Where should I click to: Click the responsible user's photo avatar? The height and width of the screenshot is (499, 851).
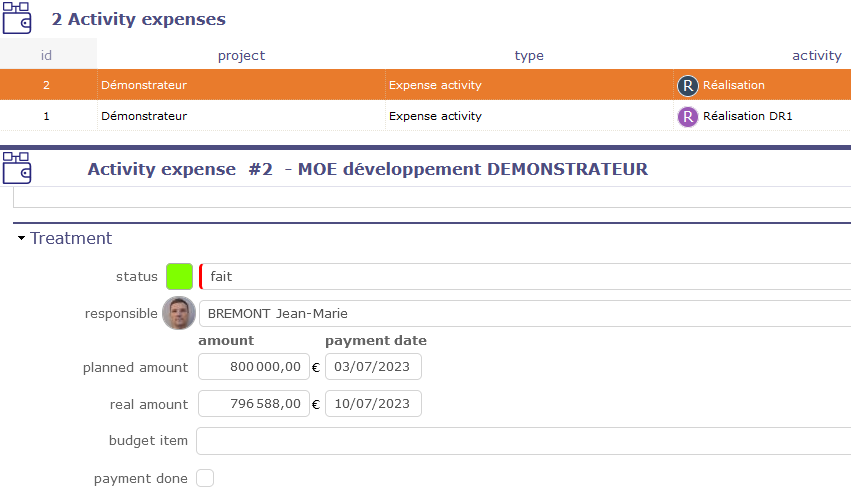(179, 313)
